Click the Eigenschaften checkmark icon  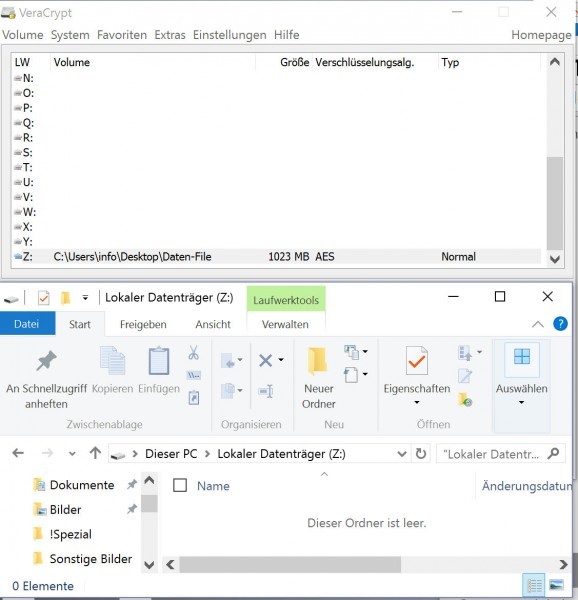(x=417, y=360)
